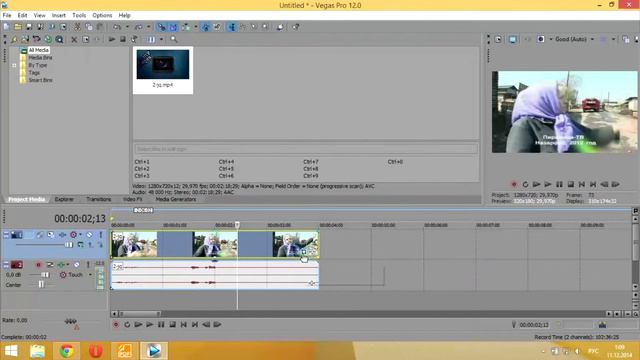The height and width of the screenshot is (360, 640).
Task: Switch to the Video FX tab
Action: click(133, 200)
